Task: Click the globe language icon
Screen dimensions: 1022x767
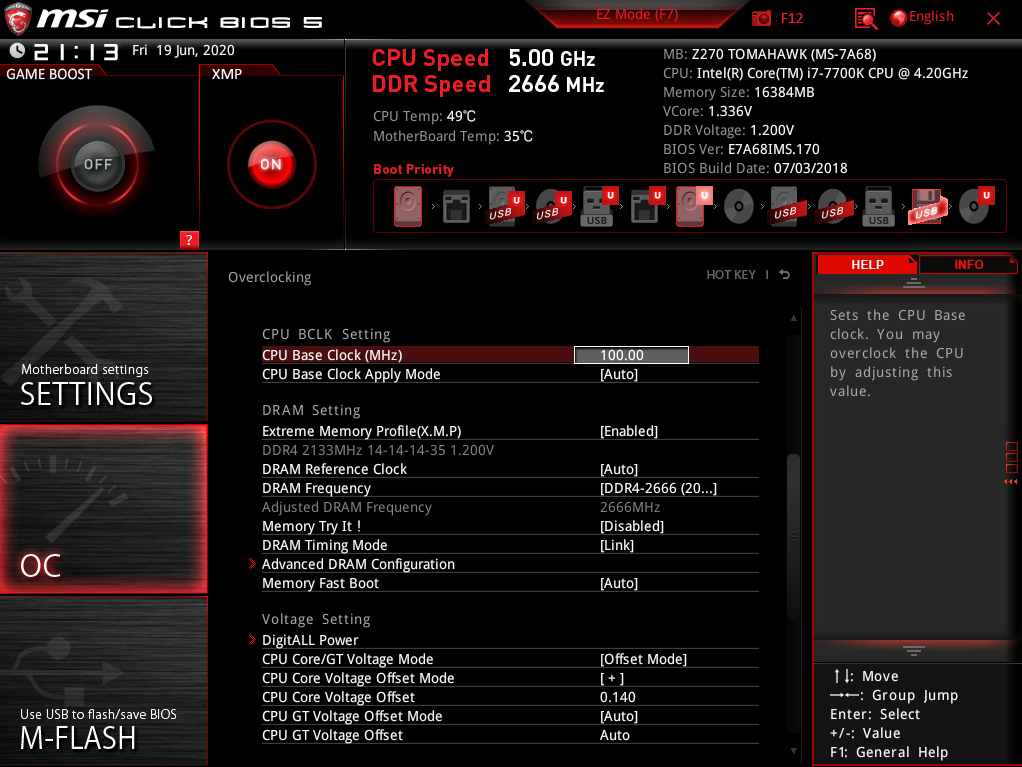Action: click(x=898, y=18)
